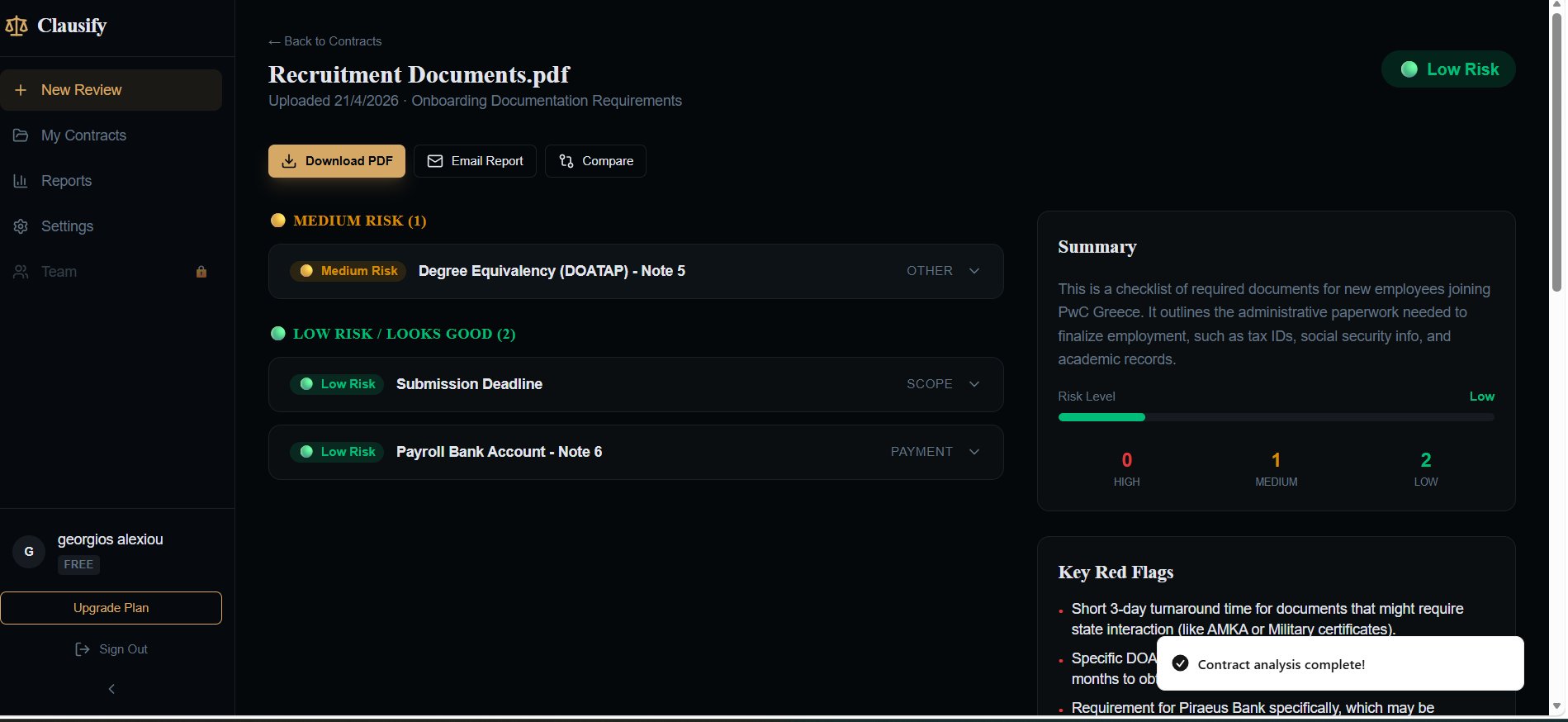Expand the Payroll Bank Account clause chevron
Viewport: 1568px width, 722px height.
pyautogui.click(x=974, y=452)
